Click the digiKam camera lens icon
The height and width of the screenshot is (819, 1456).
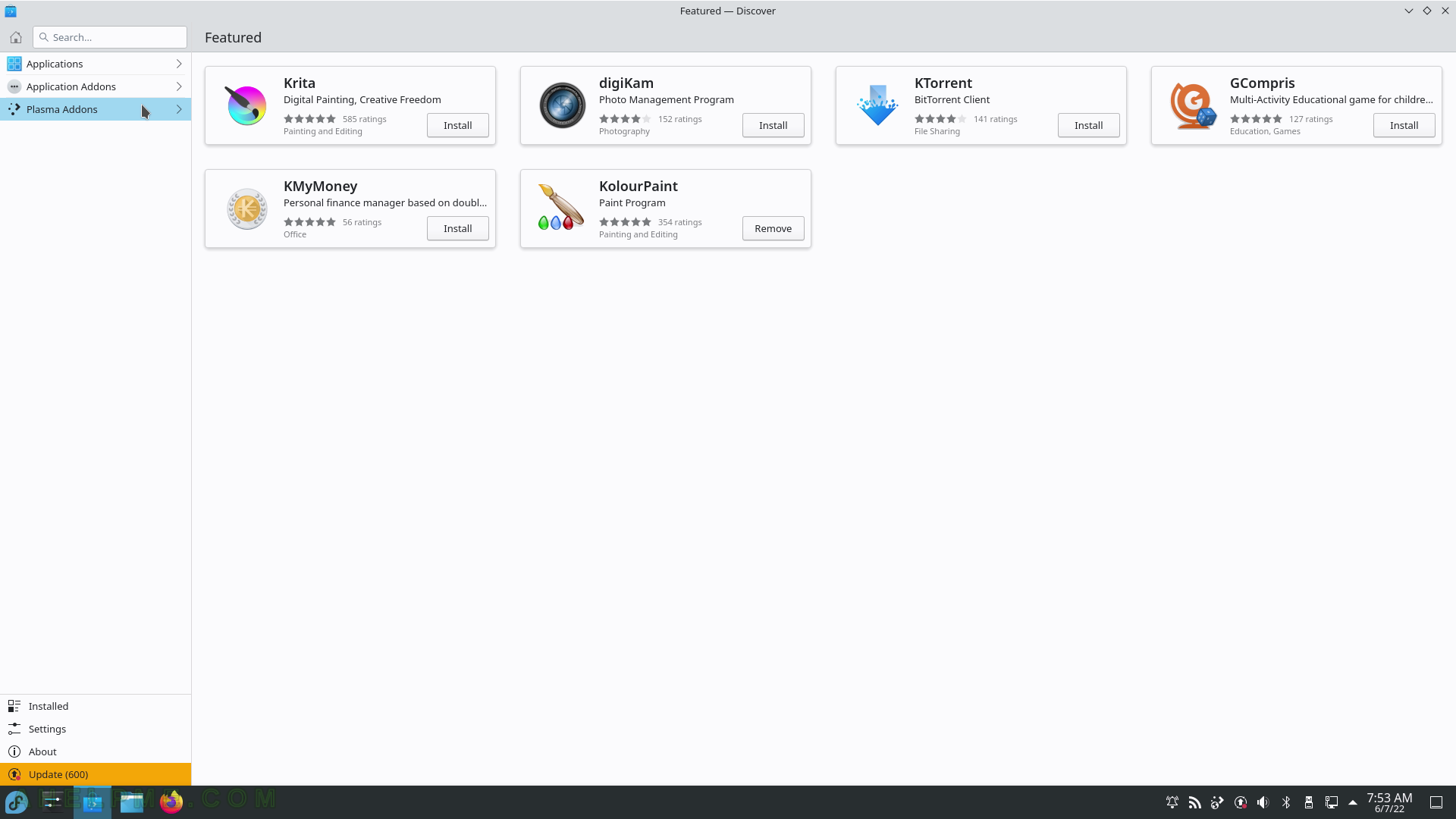point(562,105)
